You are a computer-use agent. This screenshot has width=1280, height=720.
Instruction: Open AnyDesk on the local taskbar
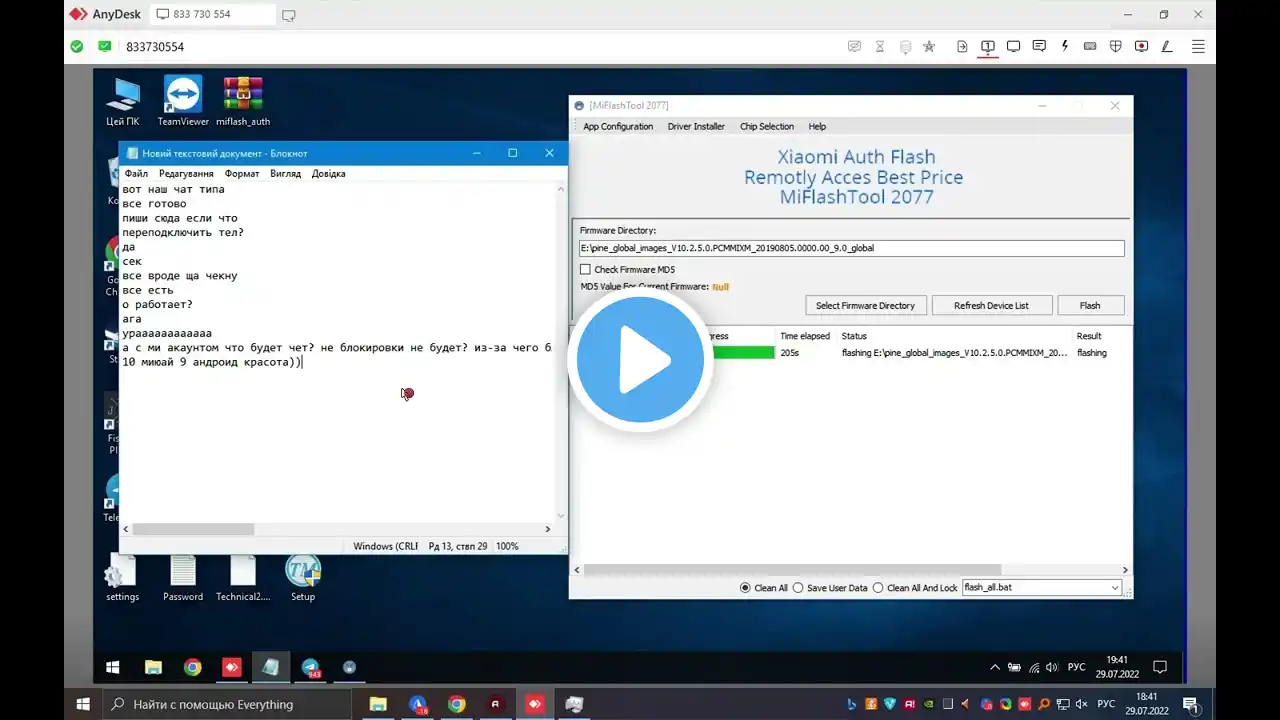(x=535, y=704)
